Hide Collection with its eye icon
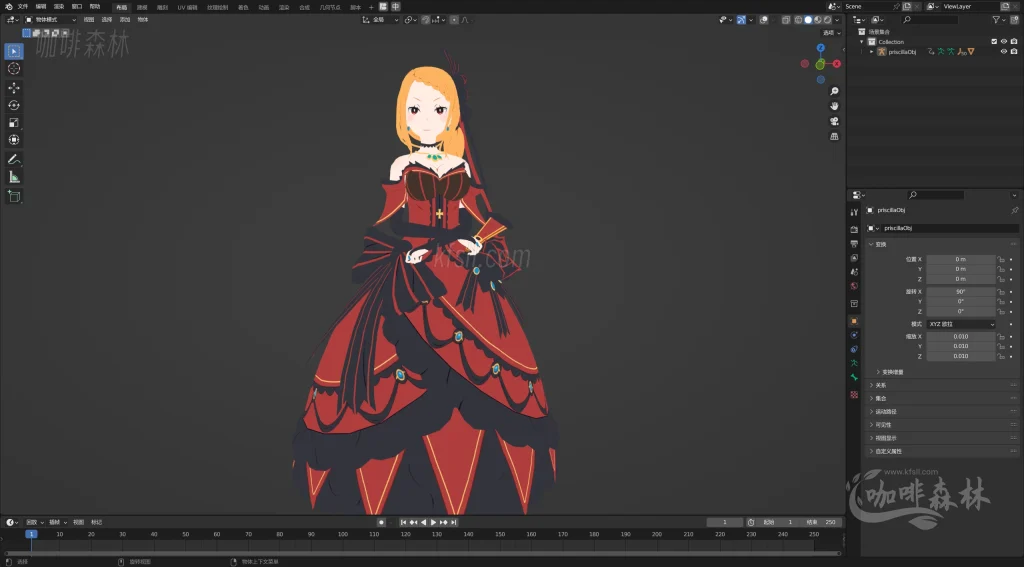This screenshot has width=1024, height=567. click(x=1004, y=42)
